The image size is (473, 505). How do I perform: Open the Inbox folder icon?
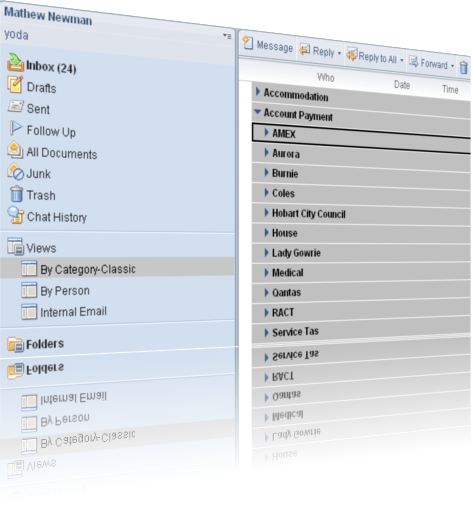pos(15,62)
